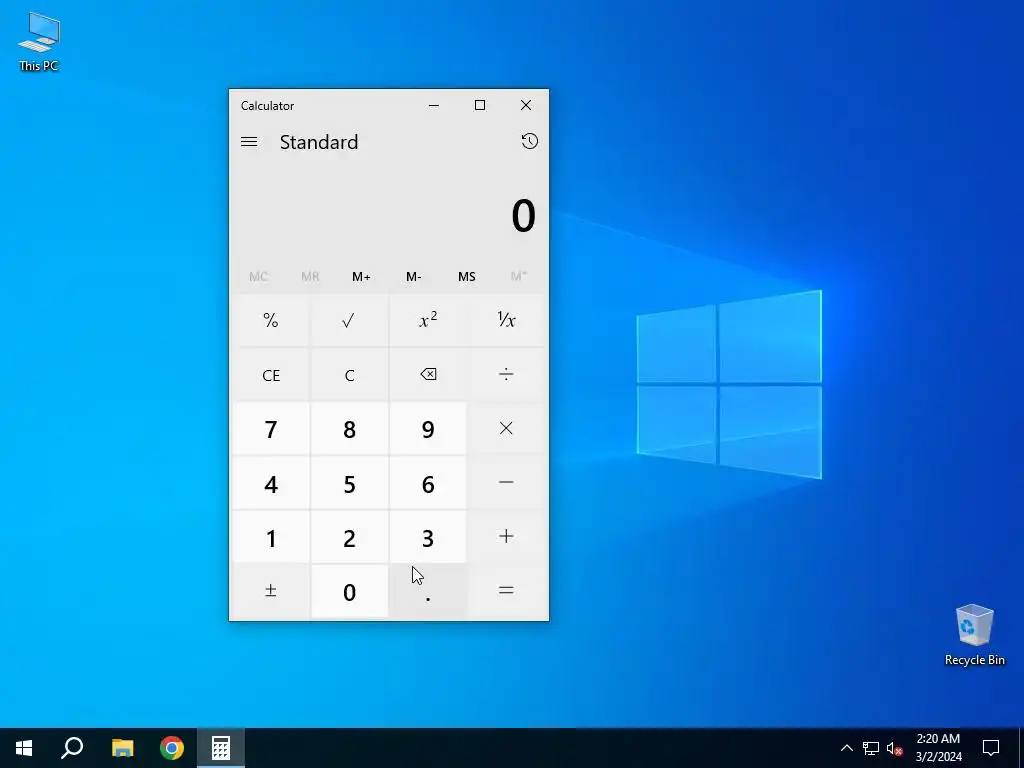The height and width of the screenshot is (768, 1024).
Task: Click the percent key
Action: click(271, 320)
